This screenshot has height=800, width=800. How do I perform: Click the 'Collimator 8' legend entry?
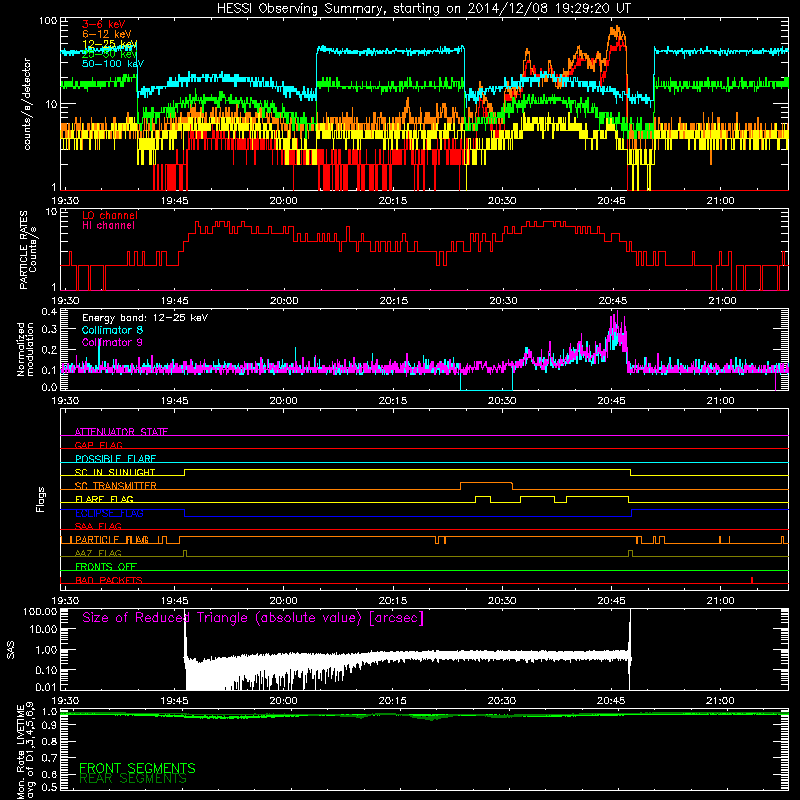[x=112, y=330]
